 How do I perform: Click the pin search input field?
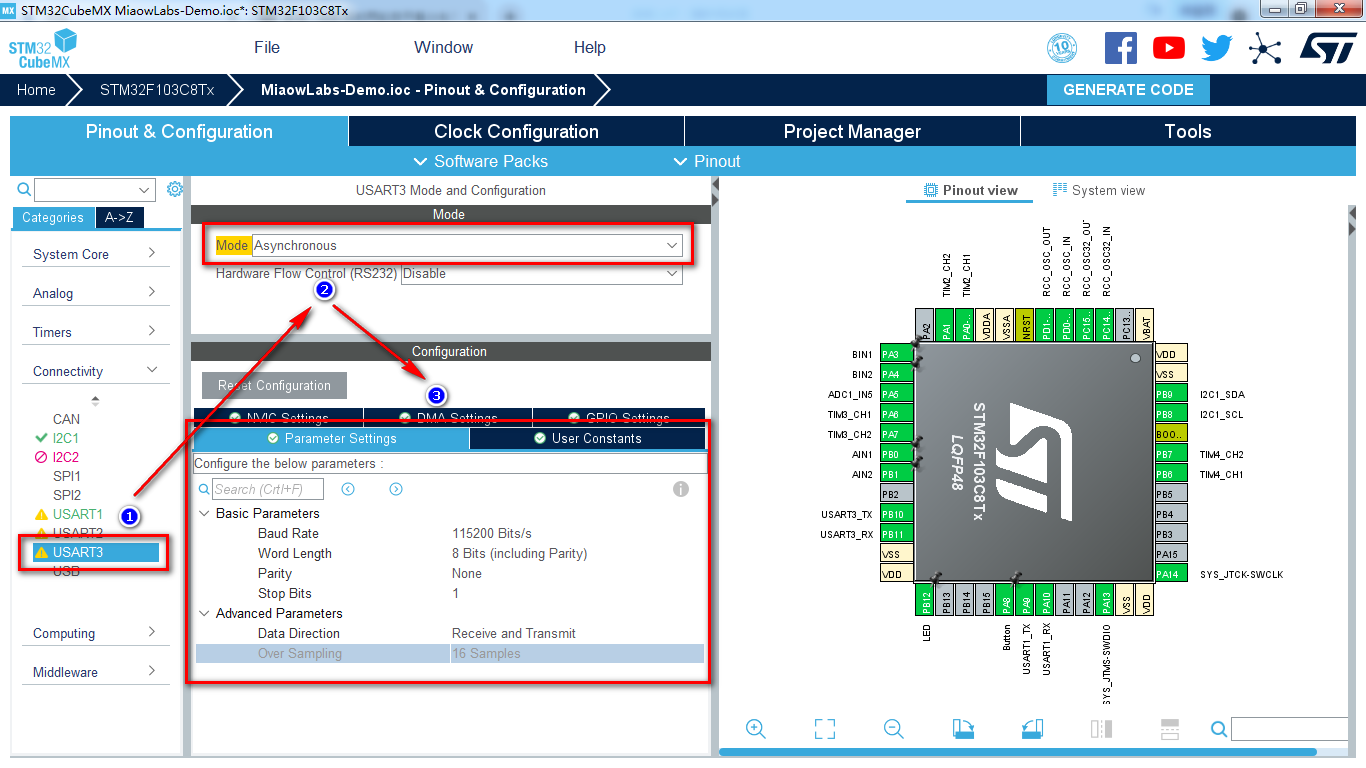coord(1288,729)
